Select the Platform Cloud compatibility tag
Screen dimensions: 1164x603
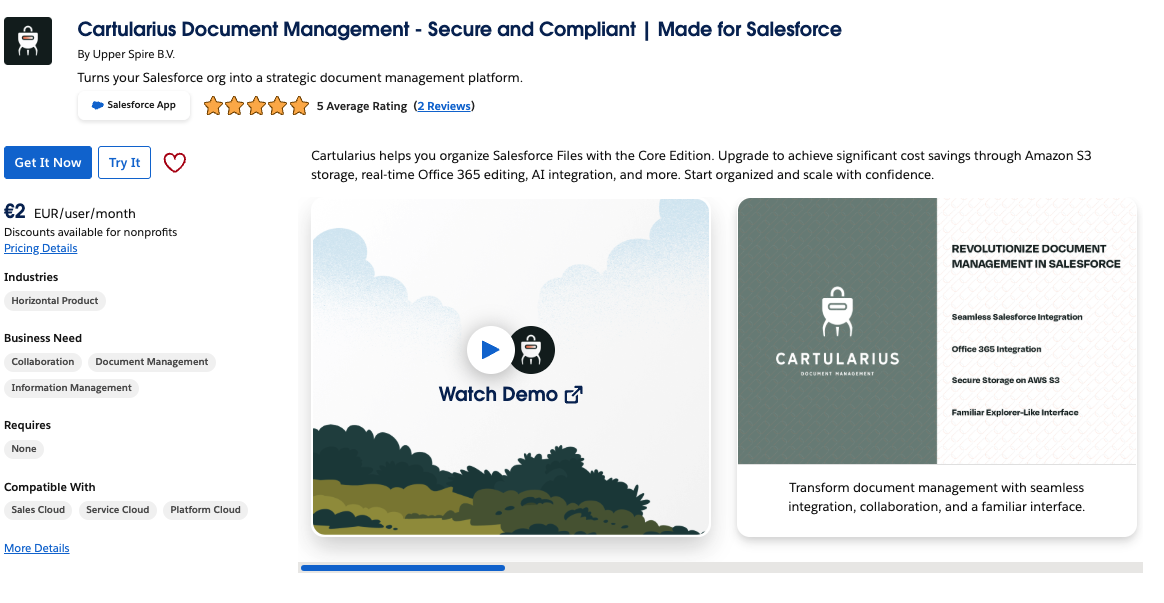[206, 510]
